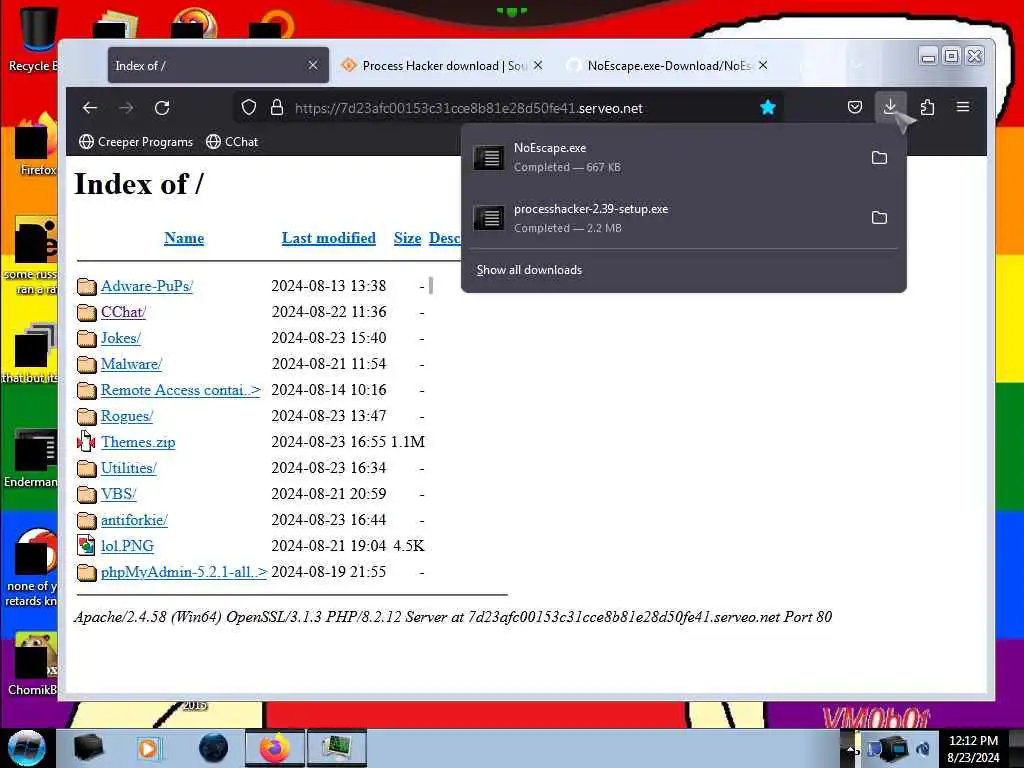Open the Adware-PuPs/ directory
The height and width of the screenshot is (768, 1024).
[x=147, y=286]
